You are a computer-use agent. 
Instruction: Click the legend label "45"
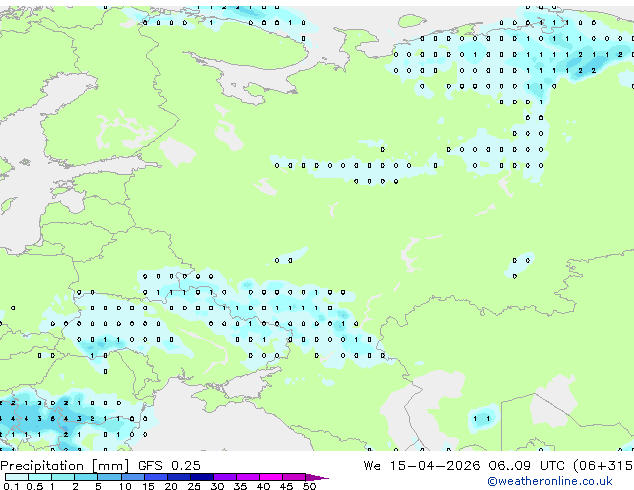click(x=286, y=486)
